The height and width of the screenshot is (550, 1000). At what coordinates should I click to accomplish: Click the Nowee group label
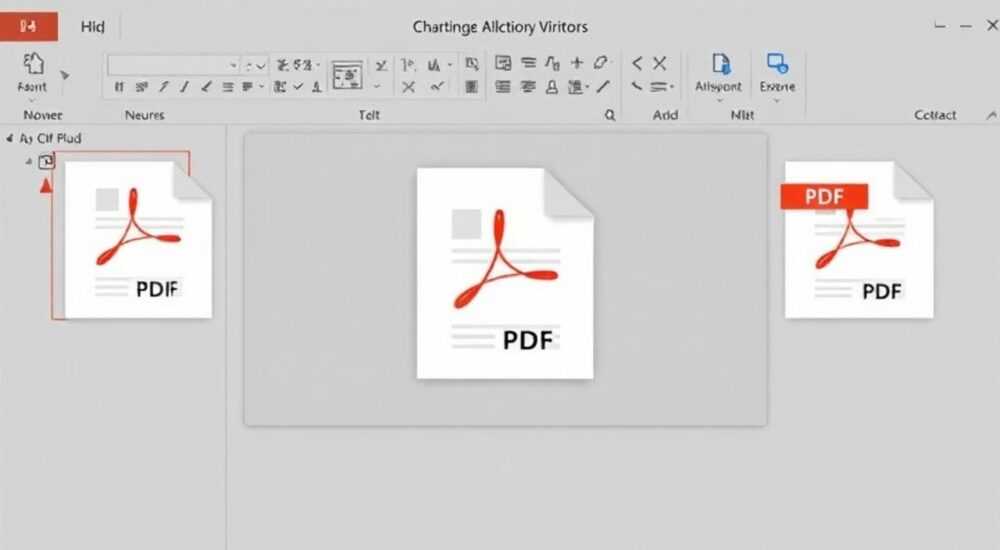pos(43,115)
